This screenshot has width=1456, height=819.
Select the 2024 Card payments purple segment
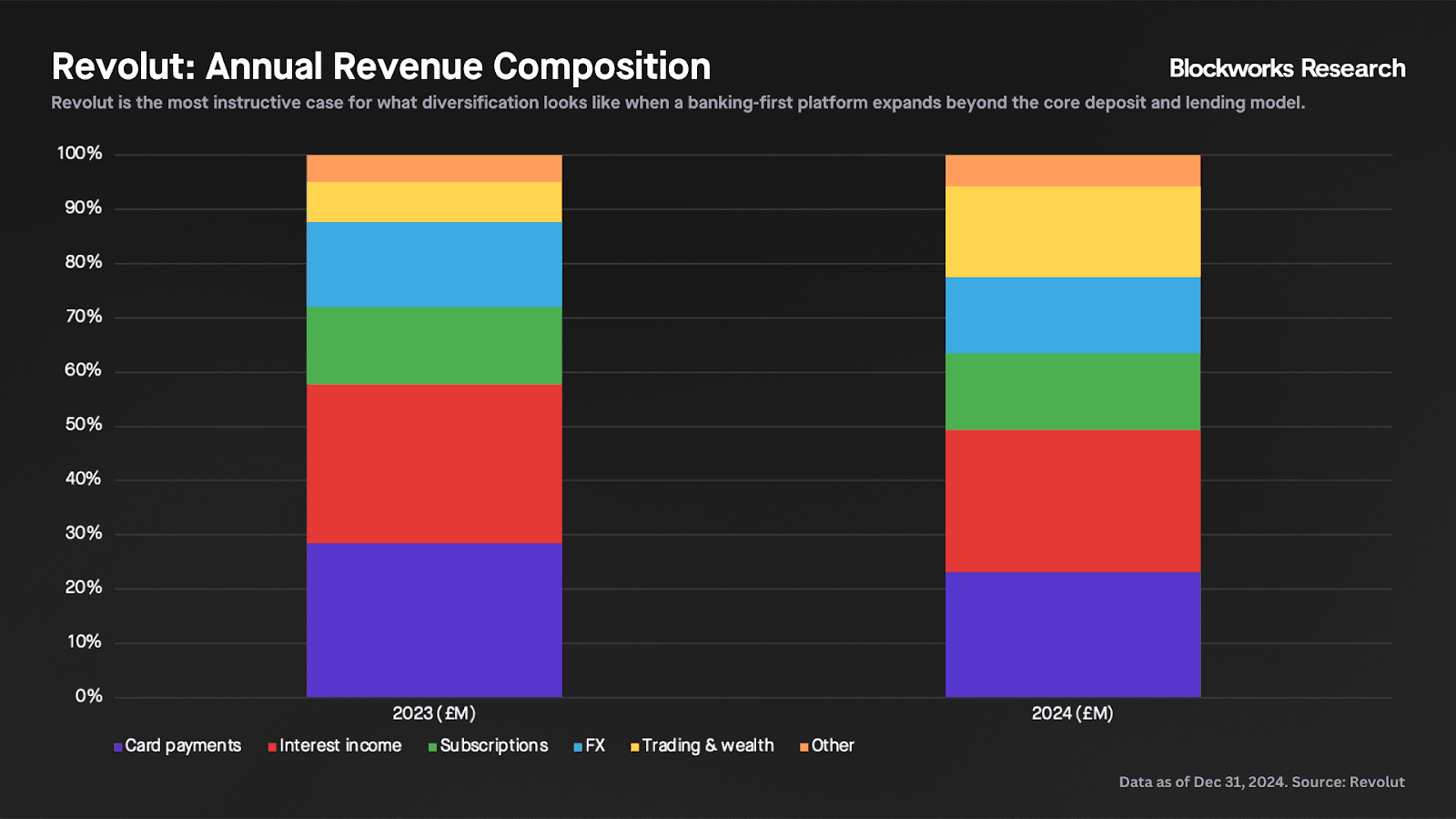click(1073, 634)
